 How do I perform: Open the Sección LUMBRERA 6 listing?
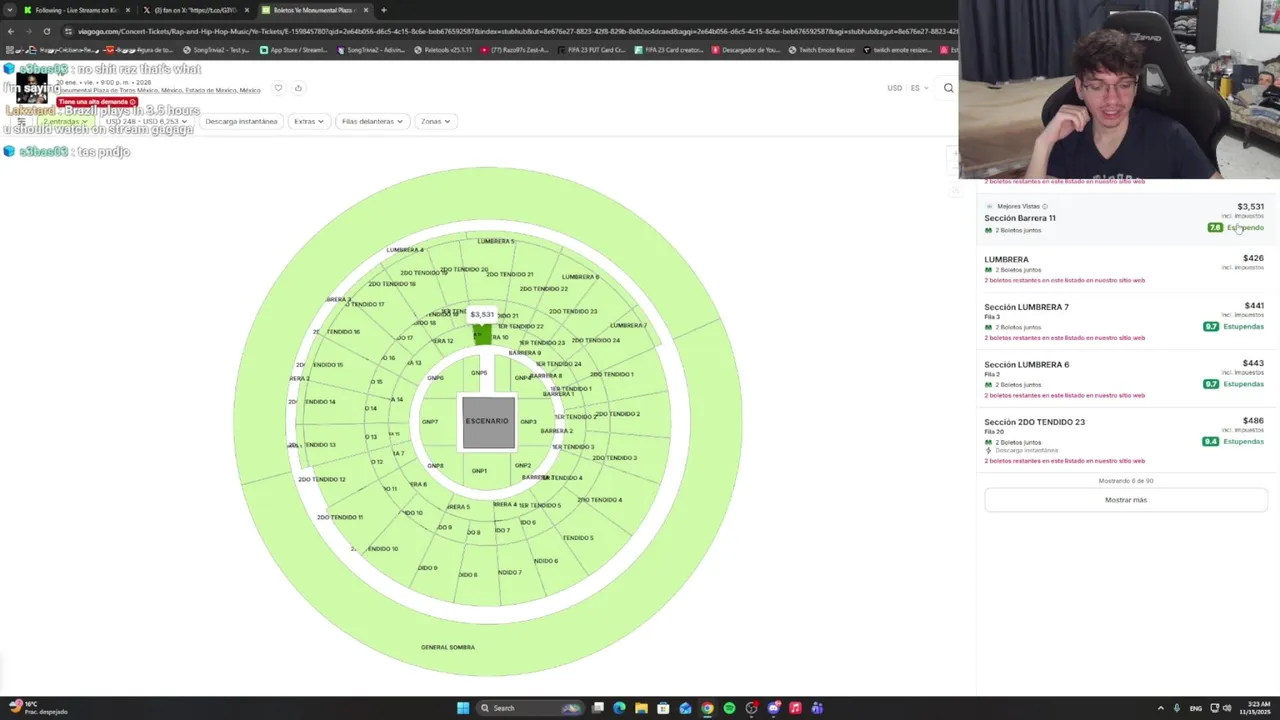pyautogui.click(x=1126, y=379)
